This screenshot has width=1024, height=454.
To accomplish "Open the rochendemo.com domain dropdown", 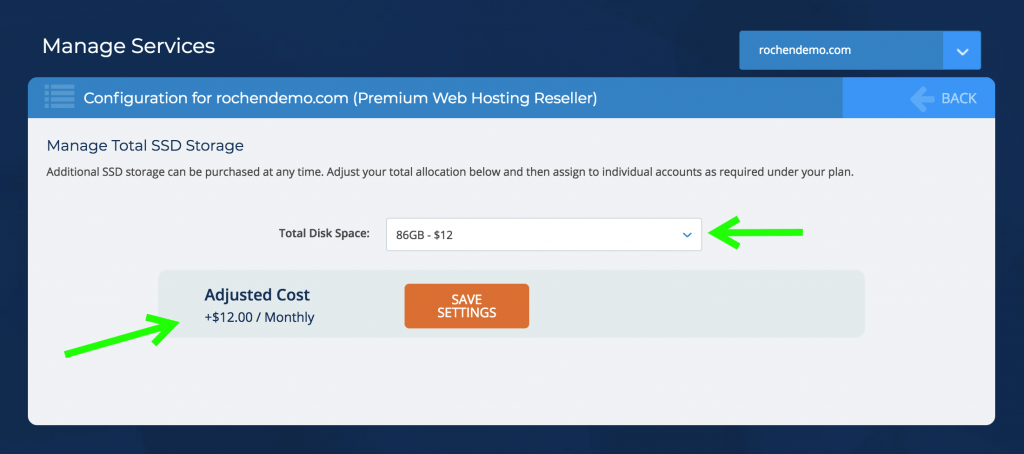I will pos(859,50).
